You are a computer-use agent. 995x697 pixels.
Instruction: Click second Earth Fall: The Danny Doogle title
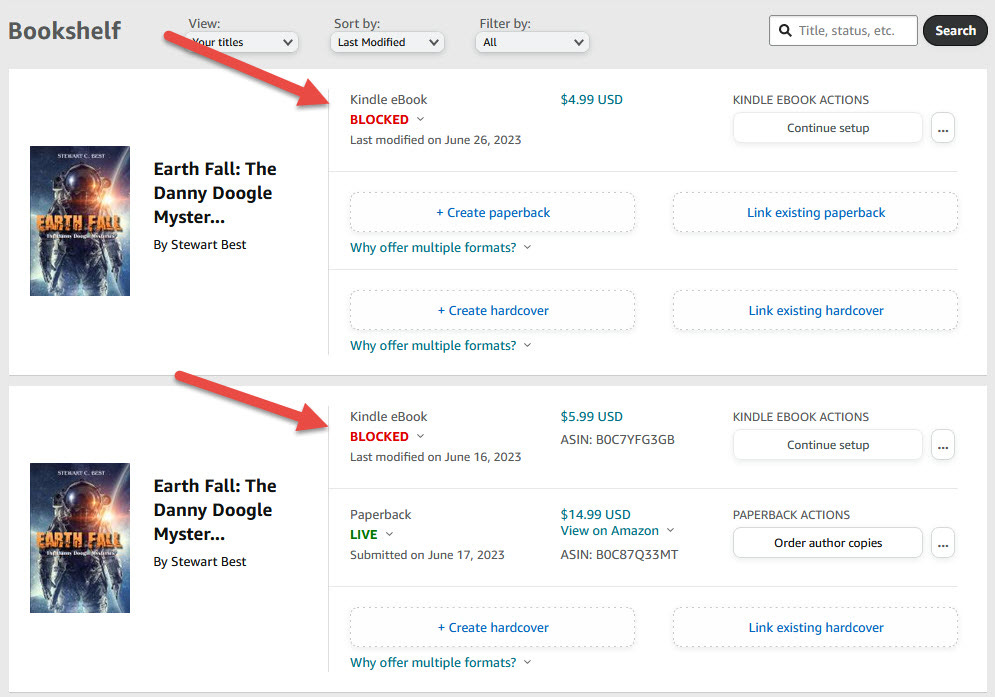(215, 510)
